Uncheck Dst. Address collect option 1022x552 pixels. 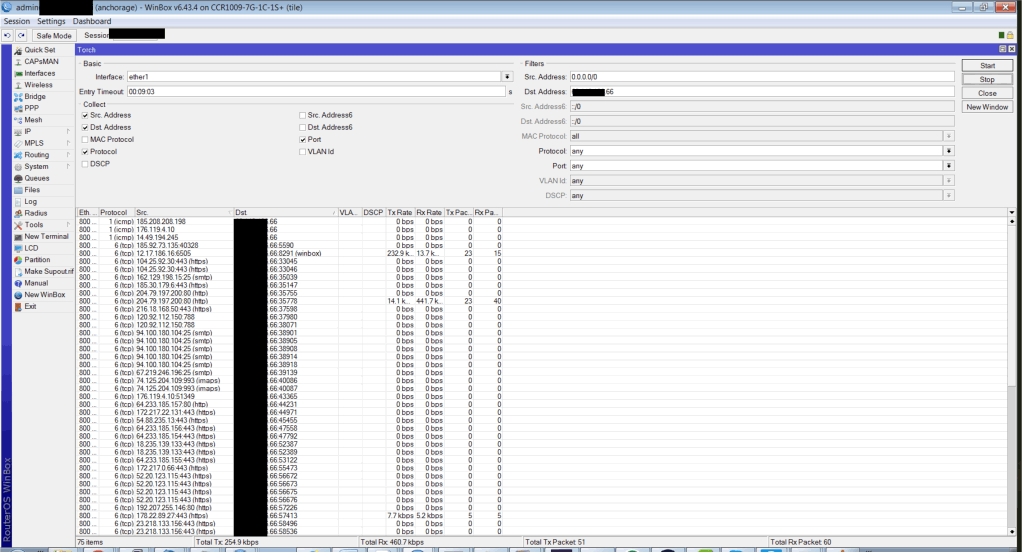(x=85, y=128)
